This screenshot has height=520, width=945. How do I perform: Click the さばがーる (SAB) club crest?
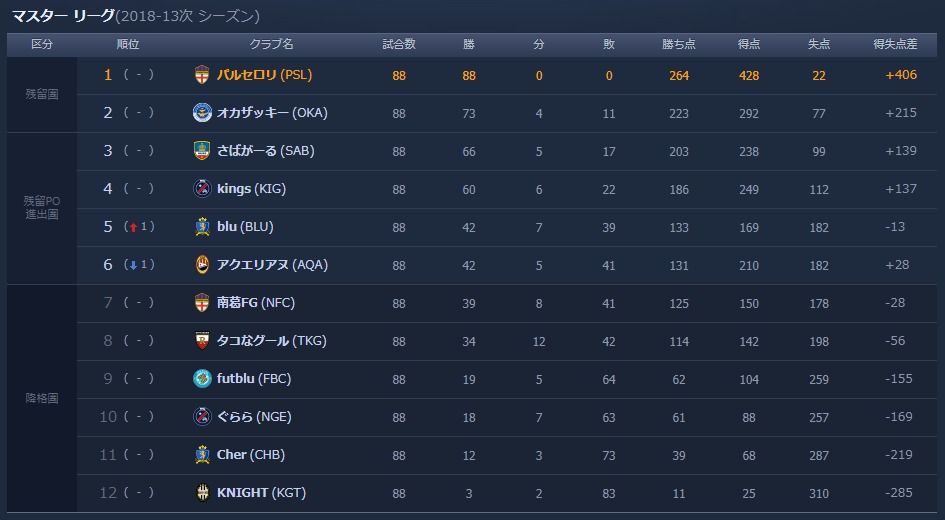[202, 151]
